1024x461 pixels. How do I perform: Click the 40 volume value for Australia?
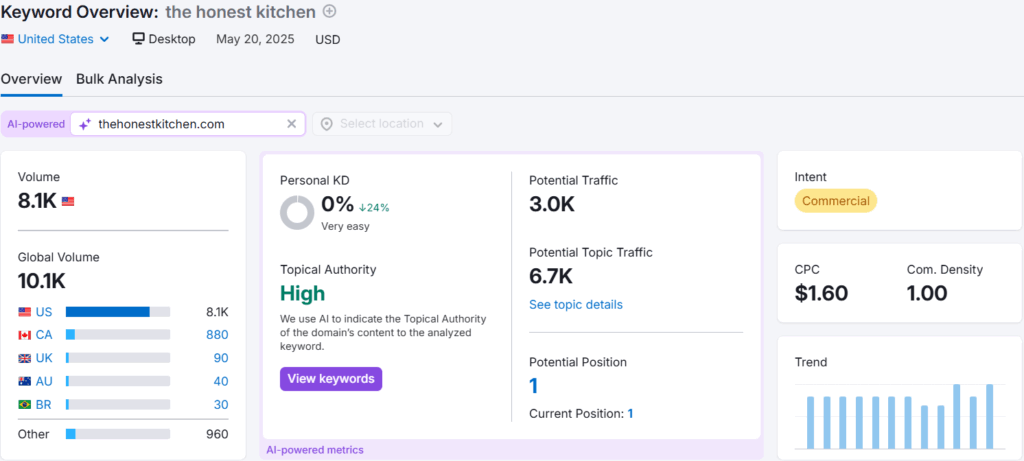(x=221, y=381)
